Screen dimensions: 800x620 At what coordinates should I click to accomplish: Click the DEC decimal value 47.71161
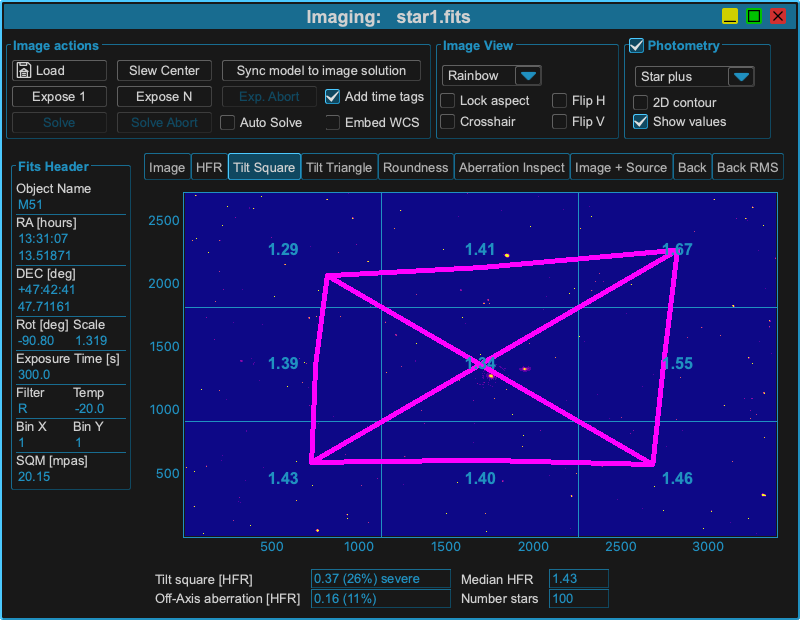(x=44, y=307)
